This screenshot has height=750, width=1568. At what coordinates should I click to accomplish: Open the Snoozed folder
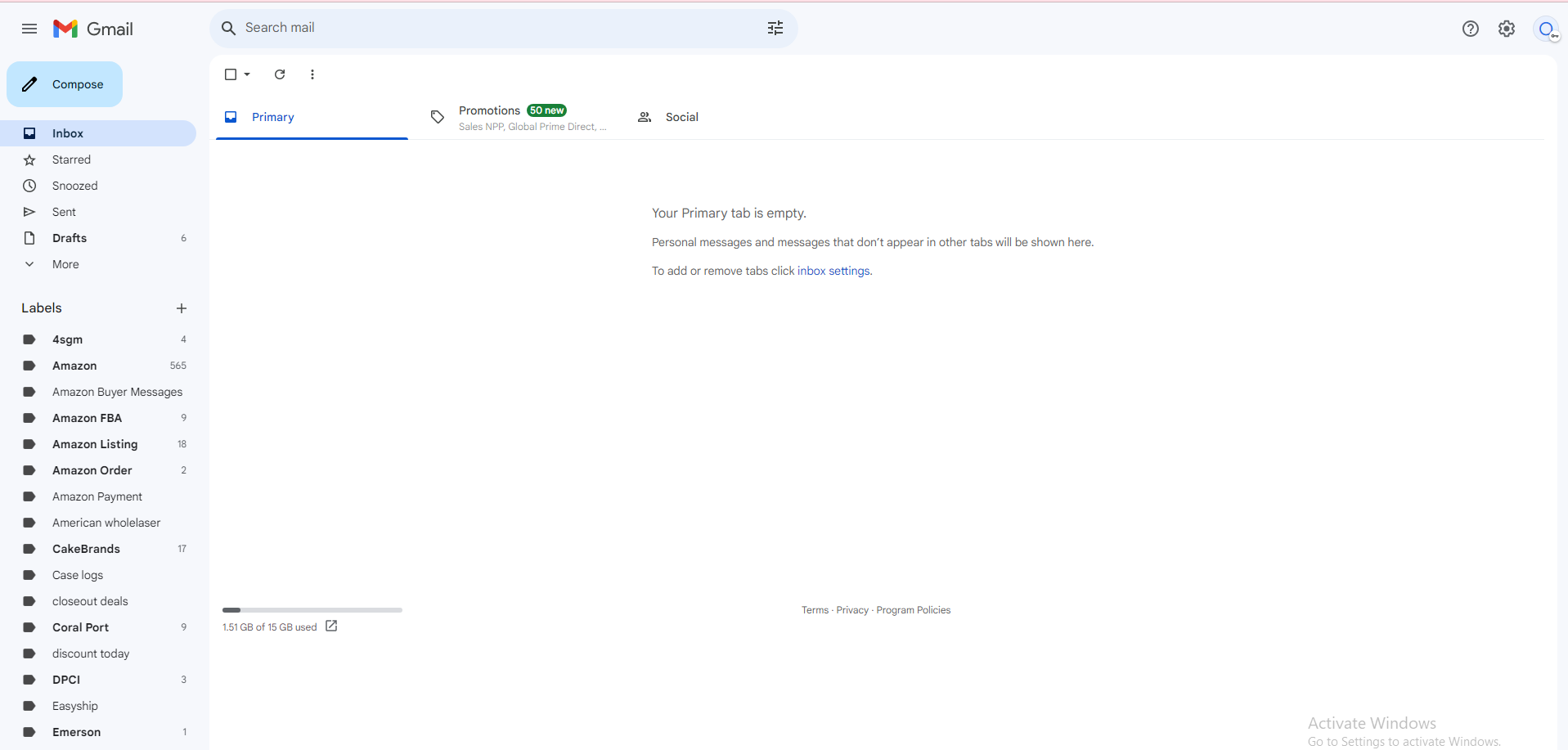[x=98, y=186]
